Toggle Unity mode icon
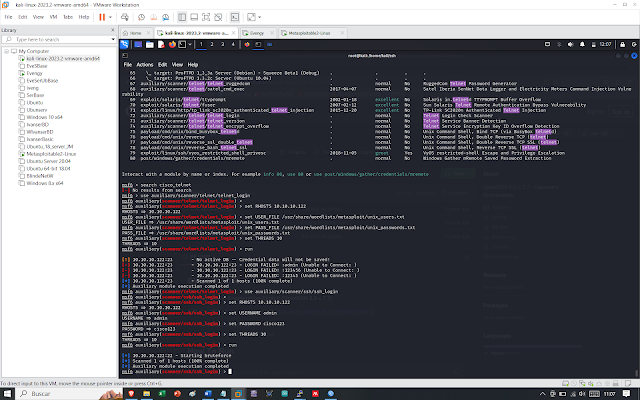The height and width of the screenshot is (400, 640). point(218,17)
